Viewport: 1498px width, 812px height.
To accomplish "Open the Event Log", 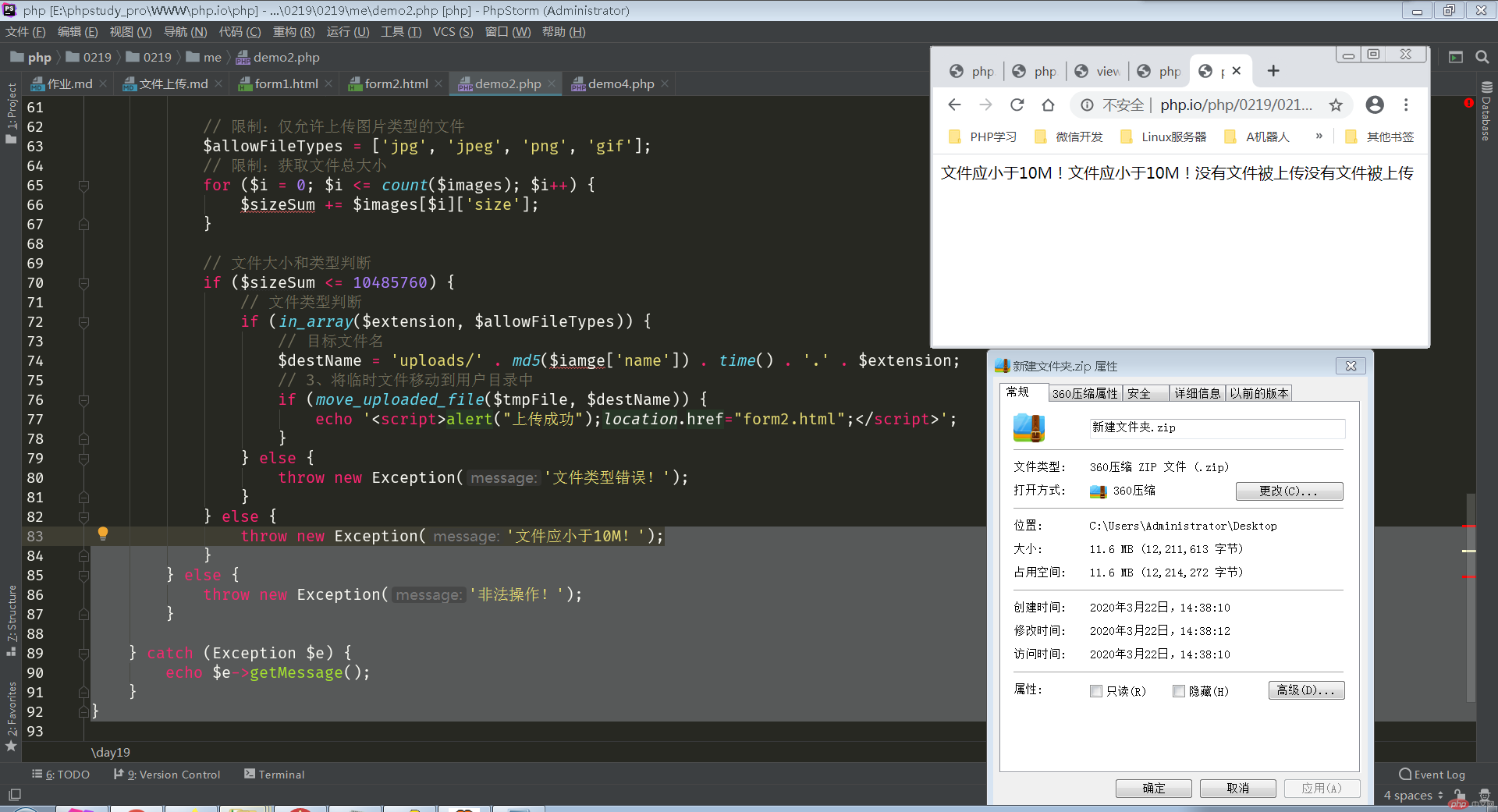I will coord(1432,775).
